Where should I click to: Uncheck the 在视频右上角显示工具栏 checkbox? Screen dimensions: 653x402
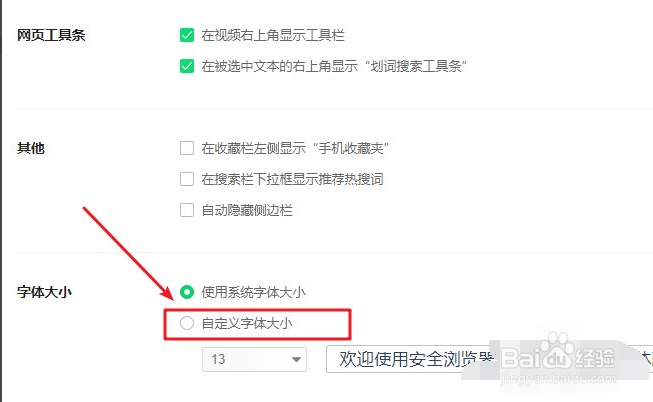click(x=186, y=35)
